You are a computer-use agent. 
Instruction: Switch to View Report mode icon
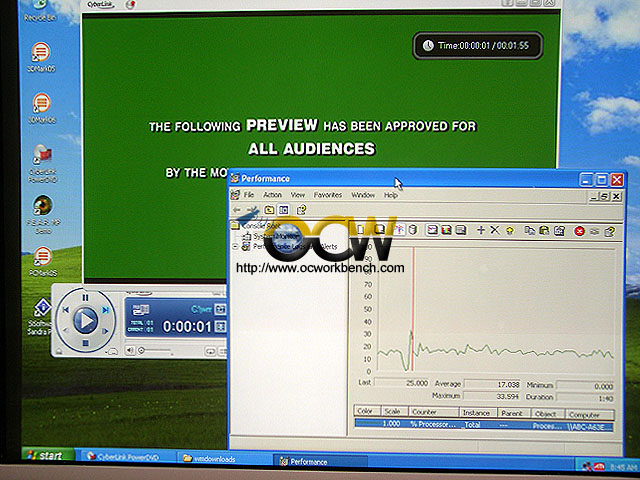(x=460, y=230)
